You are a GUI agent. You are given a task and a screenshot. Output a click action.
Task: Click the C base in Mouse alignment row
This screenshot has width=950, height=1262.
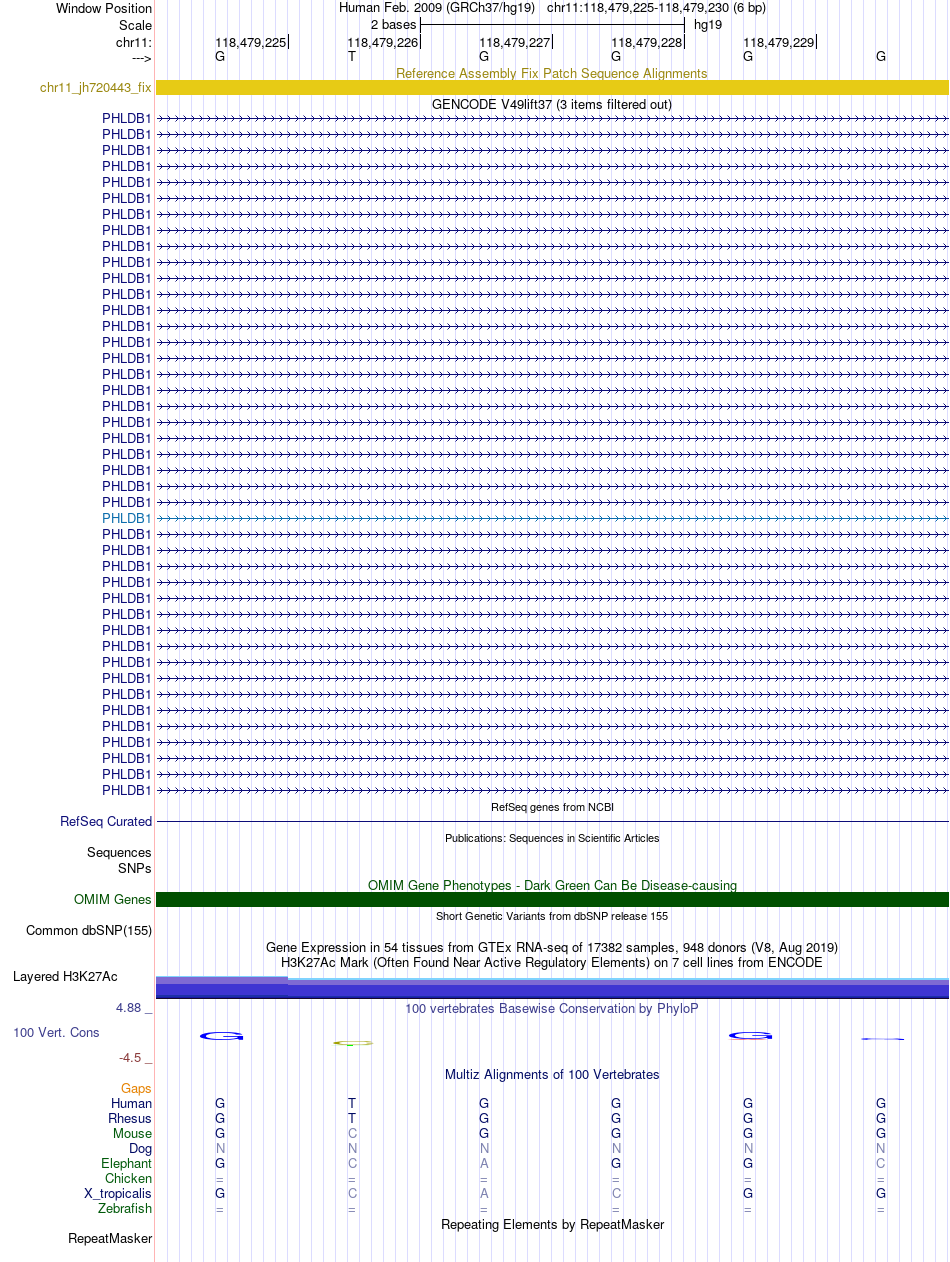[x=352, y=1133]
